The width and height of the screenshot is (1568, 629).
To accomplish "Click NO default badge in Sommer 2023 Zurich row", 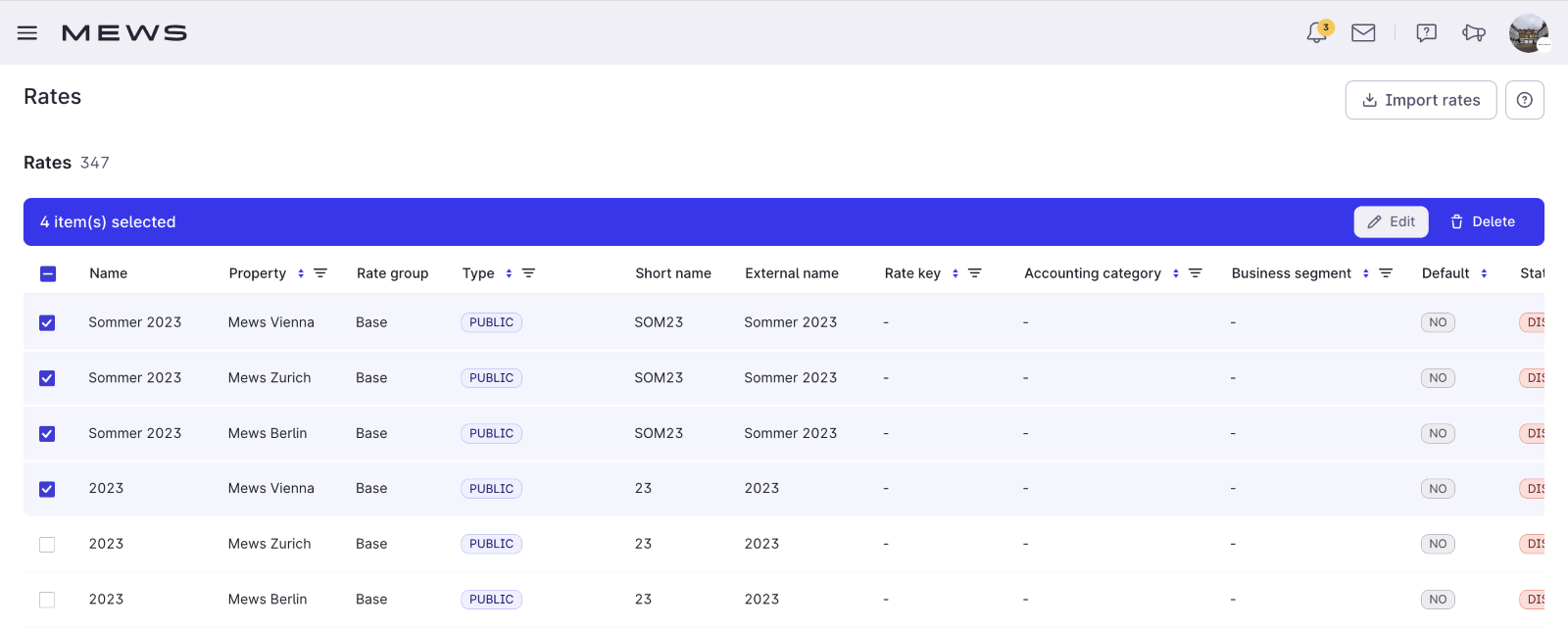I will (x=1438, y=378).
